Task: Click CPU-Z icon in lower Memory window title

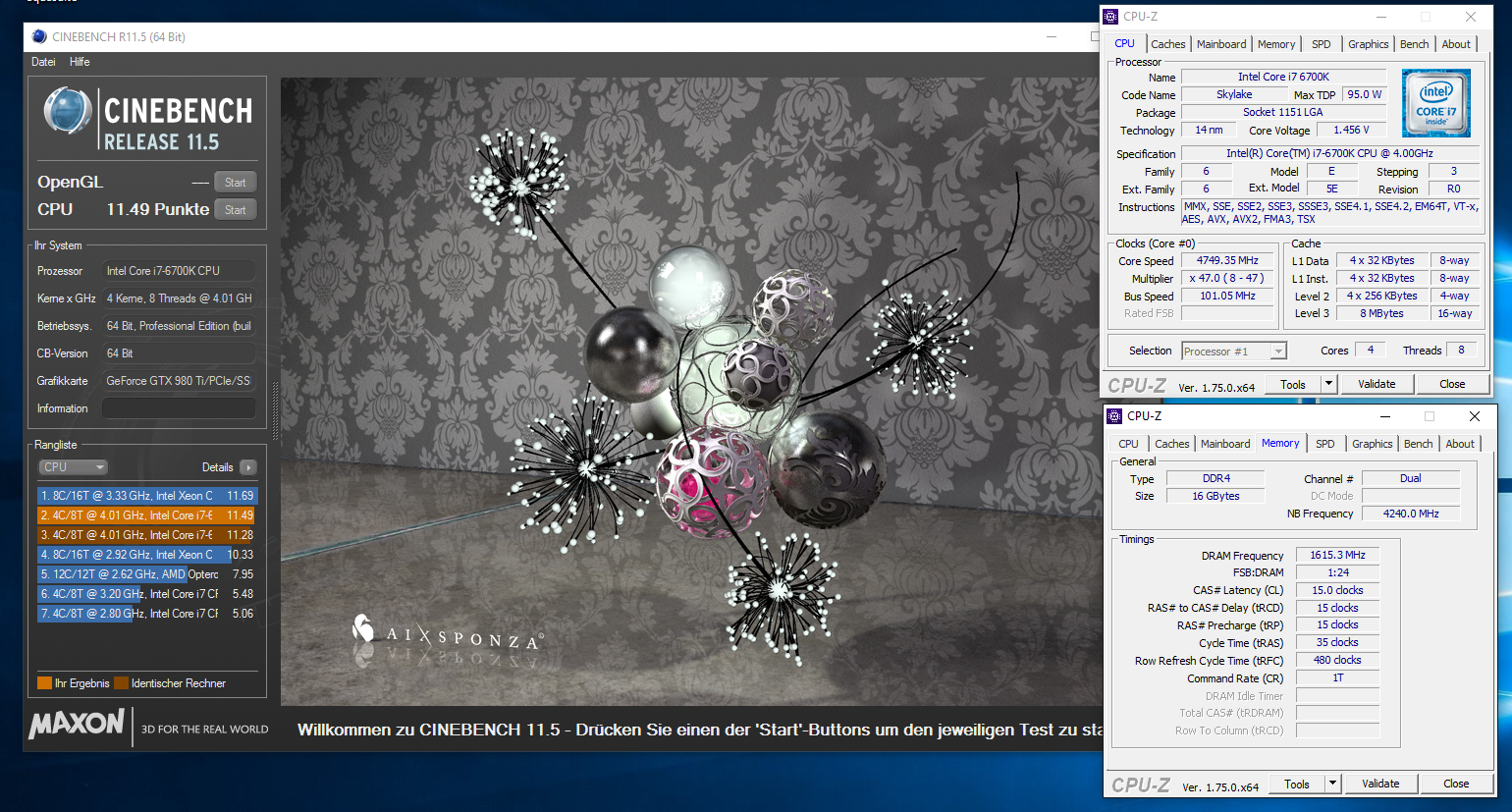Action: coord(1114,416)
